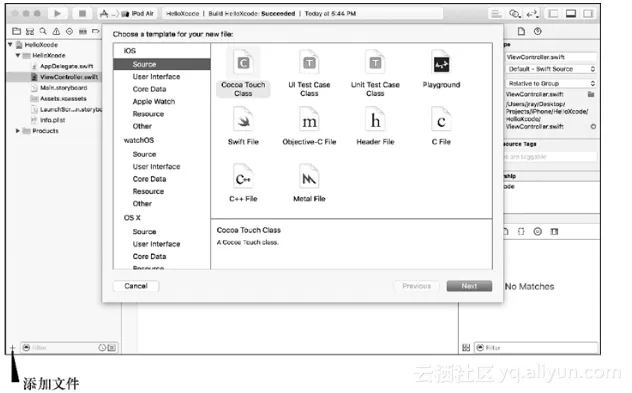The image size is (632, 393).
Task: Click the folder icon beside ViewController.swift location
Action: 591,94
